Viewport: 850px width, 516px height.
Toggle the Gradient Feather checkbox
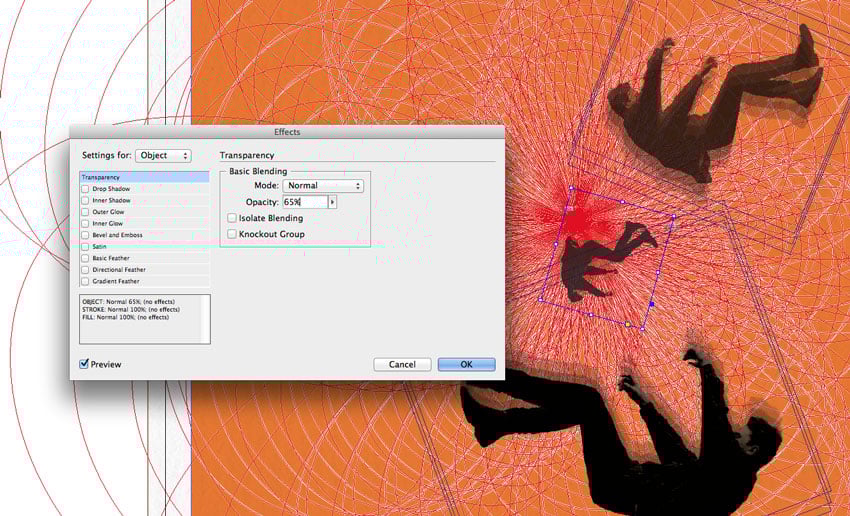point(85,281)
